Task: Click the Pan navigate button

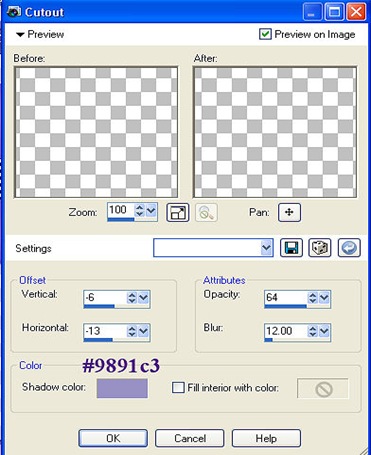Action: click(x=289, y=212)
